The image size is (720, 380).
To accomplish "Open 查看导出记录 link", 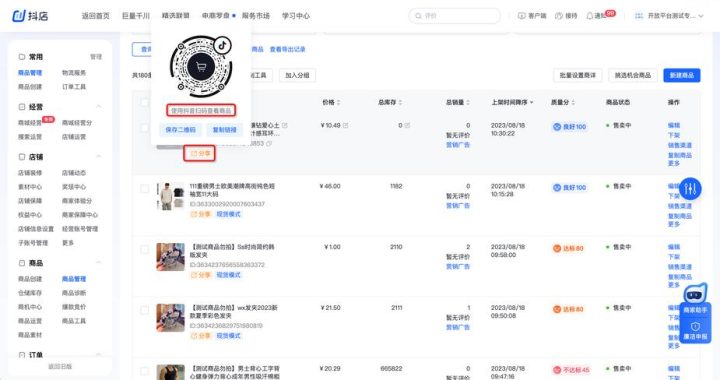I will pyautogui.click(x=287, y=49).
